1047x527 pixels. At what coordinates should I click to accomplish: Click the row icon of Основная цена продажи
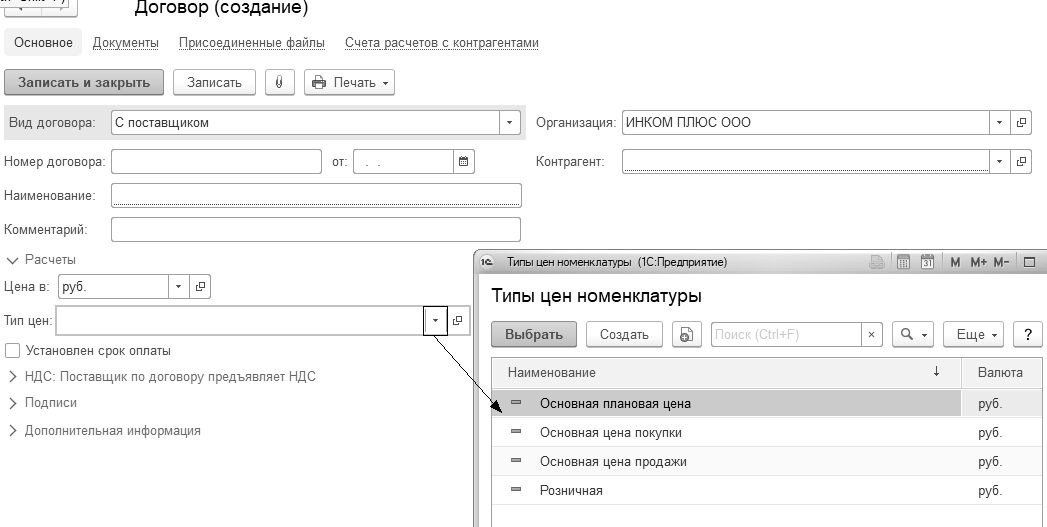pos(515,460)
